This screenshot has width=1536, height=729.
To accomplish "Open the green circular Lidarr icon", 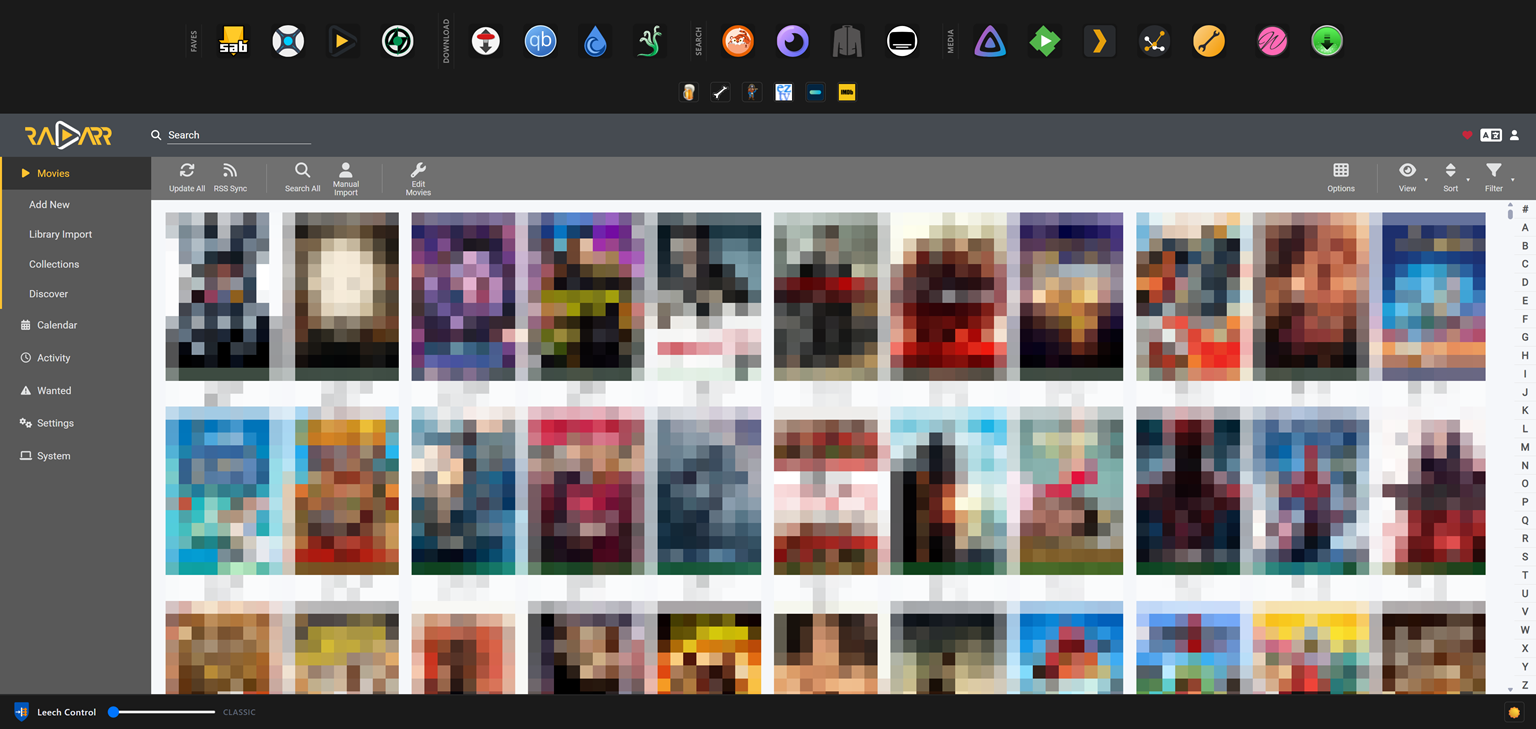I will tap(398, 41).
